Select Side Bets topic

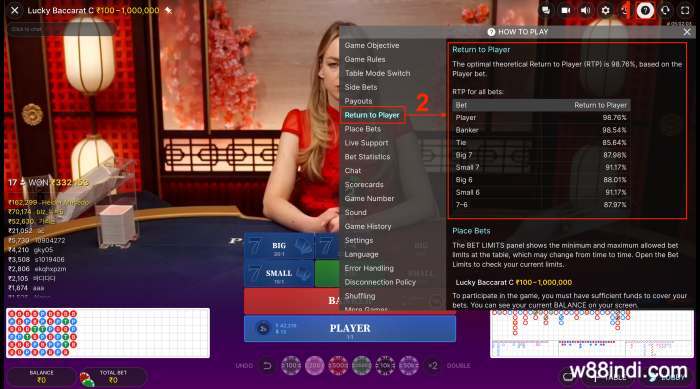[x=361, y=87]
